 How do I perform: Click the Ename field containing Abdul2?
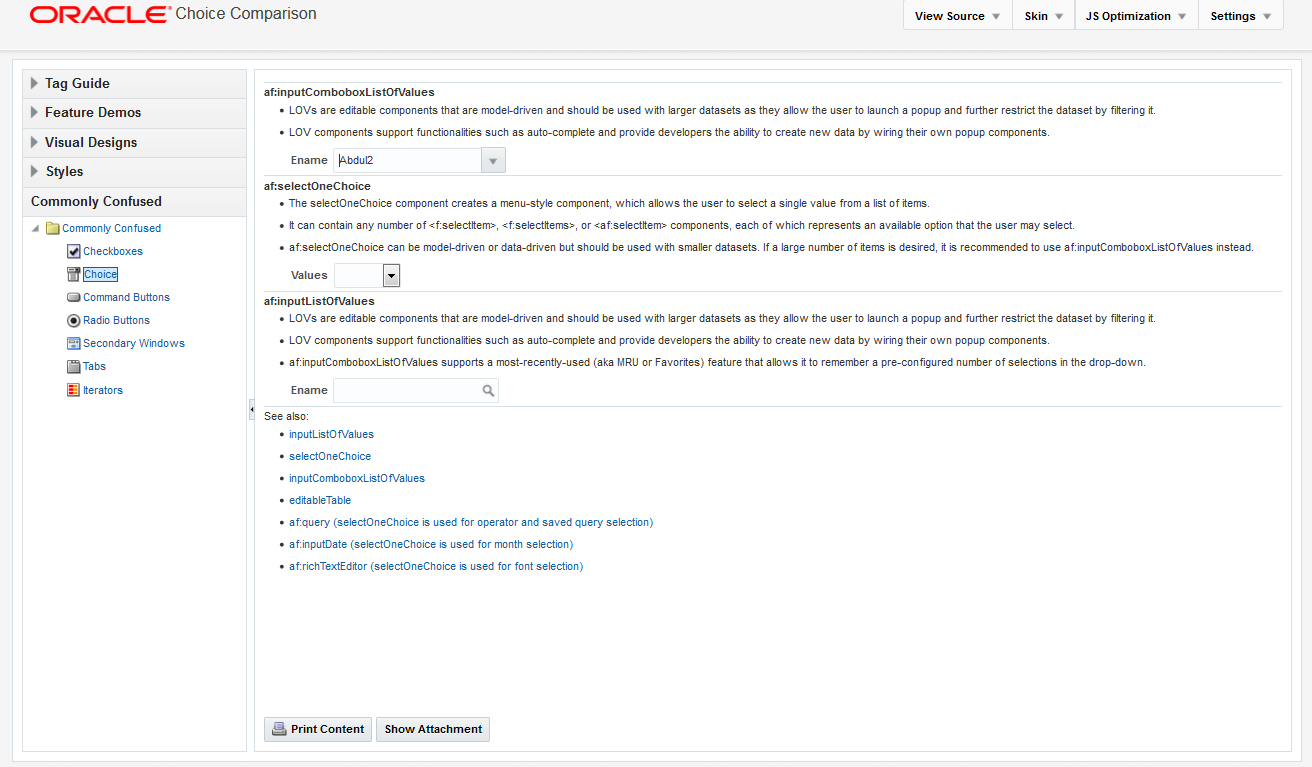click(x=407, y=160)
